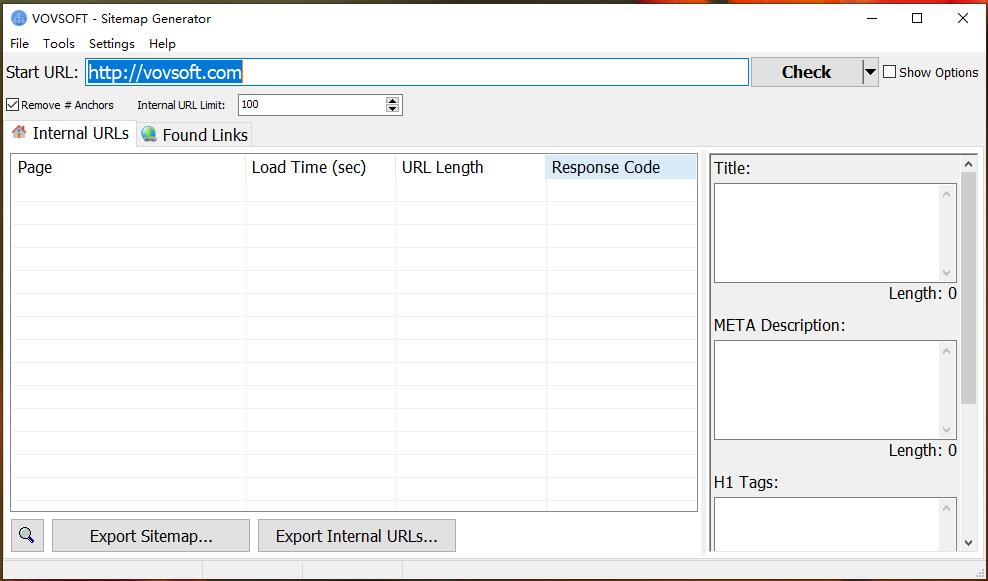Click inside the Title text box

coord(825,233)
